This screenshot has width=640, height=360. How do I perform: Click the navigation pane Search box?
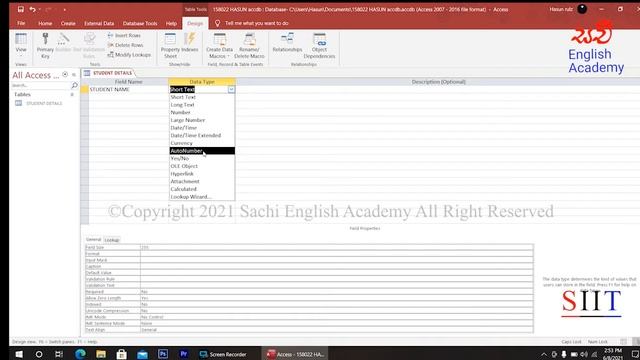41,85
